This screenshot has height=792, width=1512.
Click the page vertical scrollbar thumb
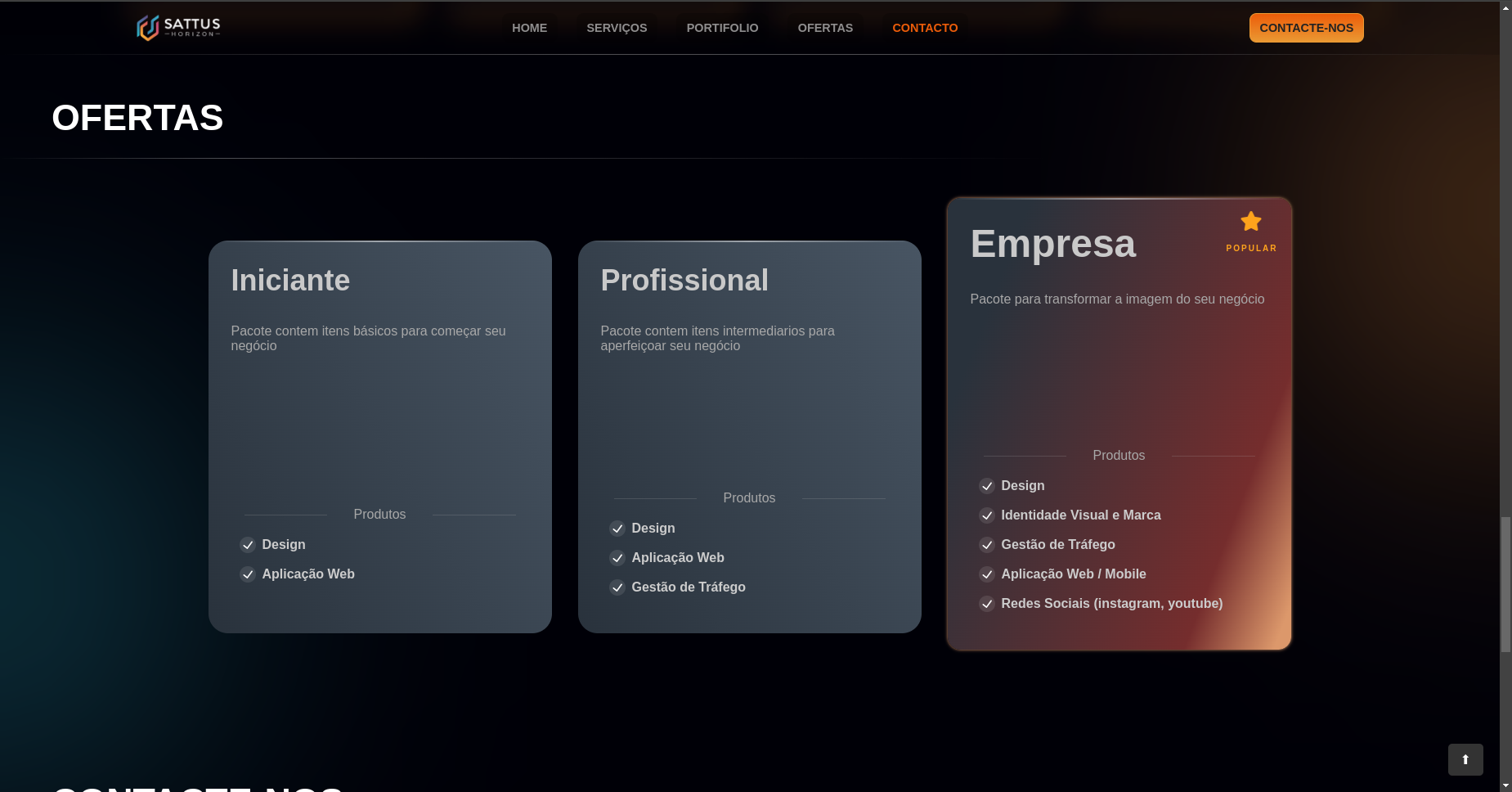click(x=1505, y=584)
